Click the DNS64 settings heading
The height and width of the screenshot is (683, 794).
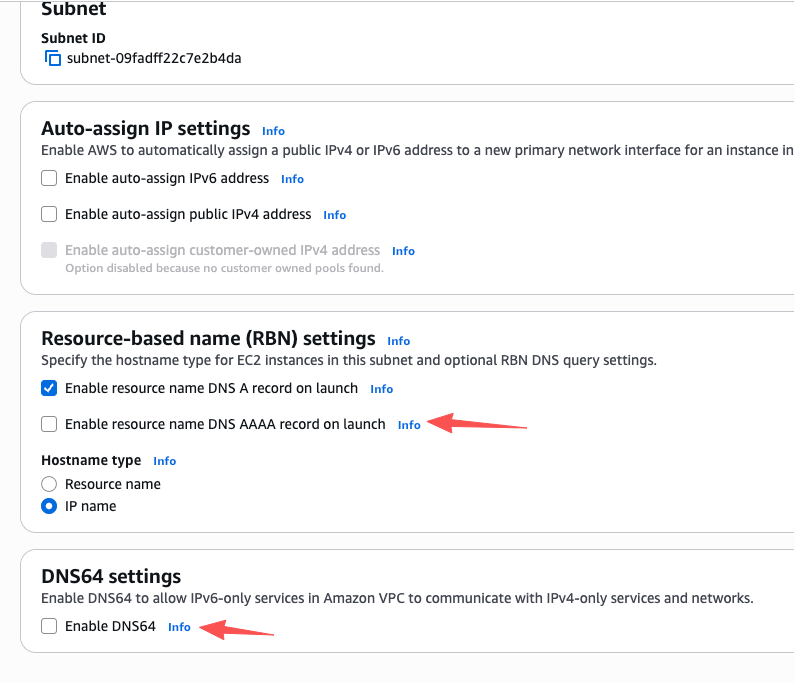111,577
